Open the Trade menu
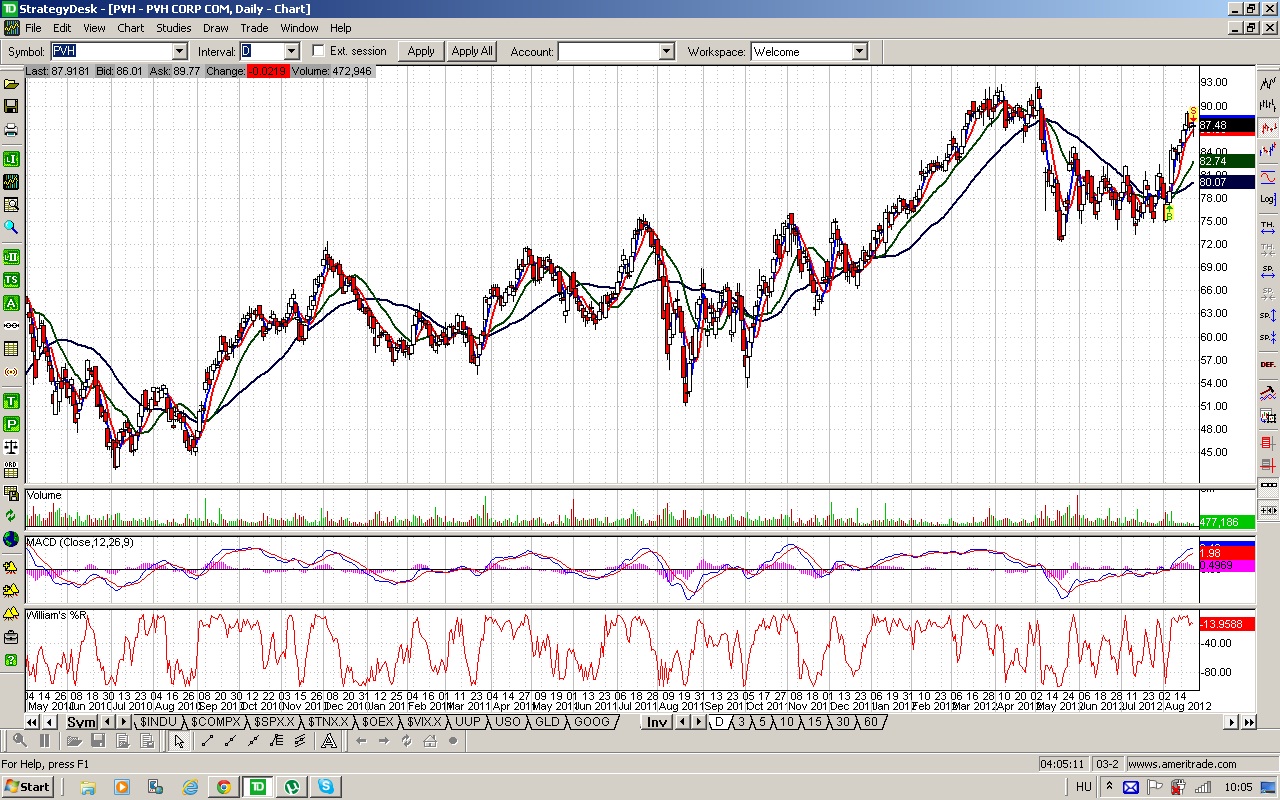Screen dimensions: 1280x800 [254, 28]
